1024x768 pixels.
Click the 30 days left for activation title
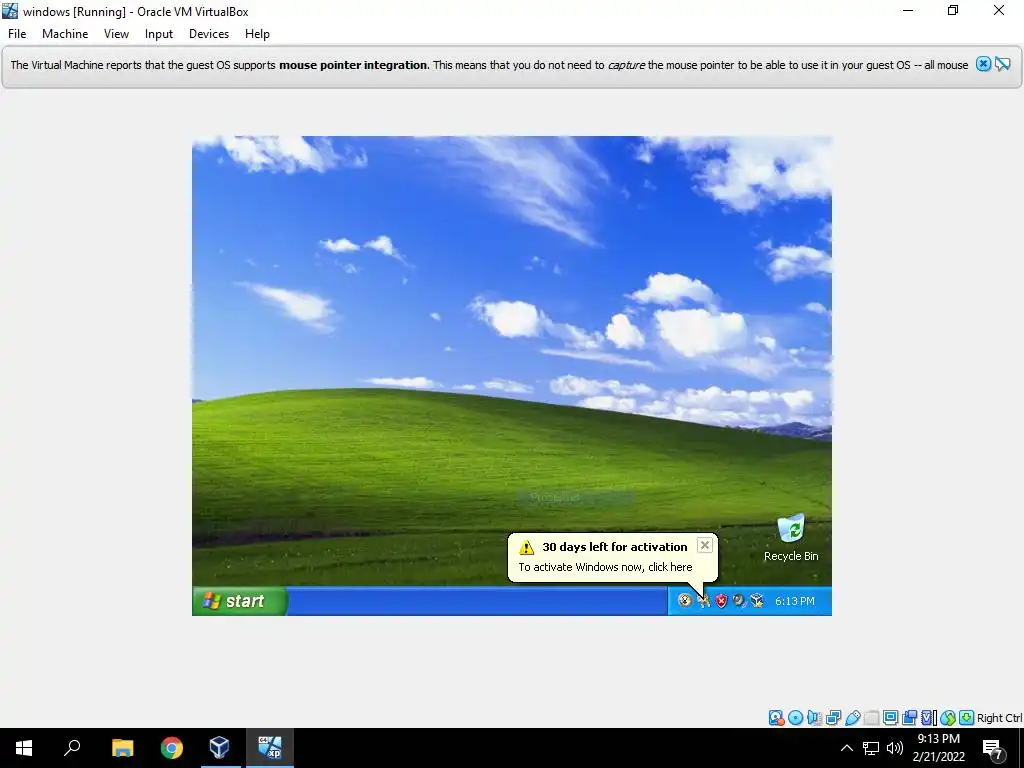click(615, 547)
